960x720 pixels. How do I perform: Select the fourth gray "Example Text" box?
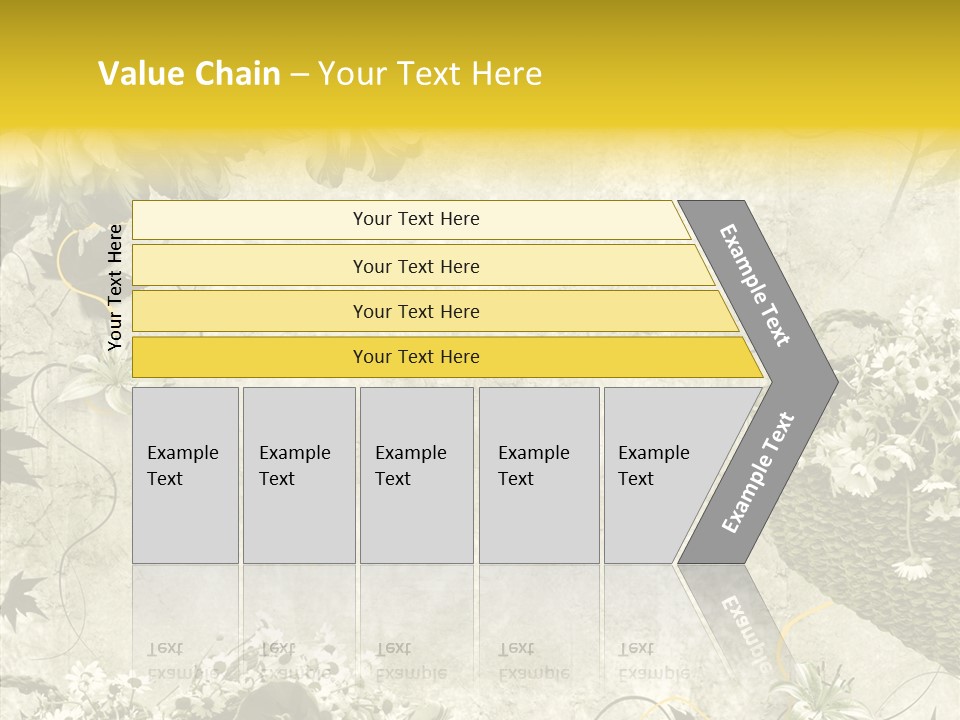tap(538, 475)
